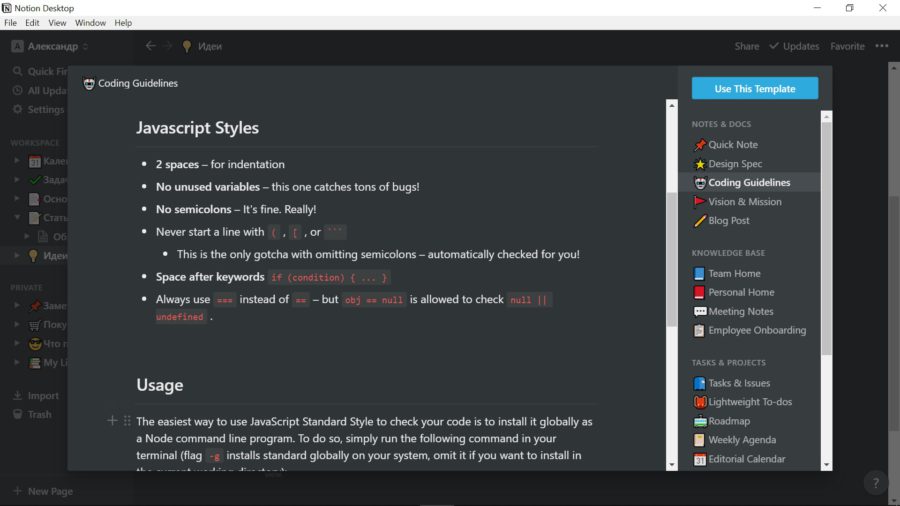The image size is (900, 506).
Task: Open All Updates in the sidebar
Action: coord(39,90)
